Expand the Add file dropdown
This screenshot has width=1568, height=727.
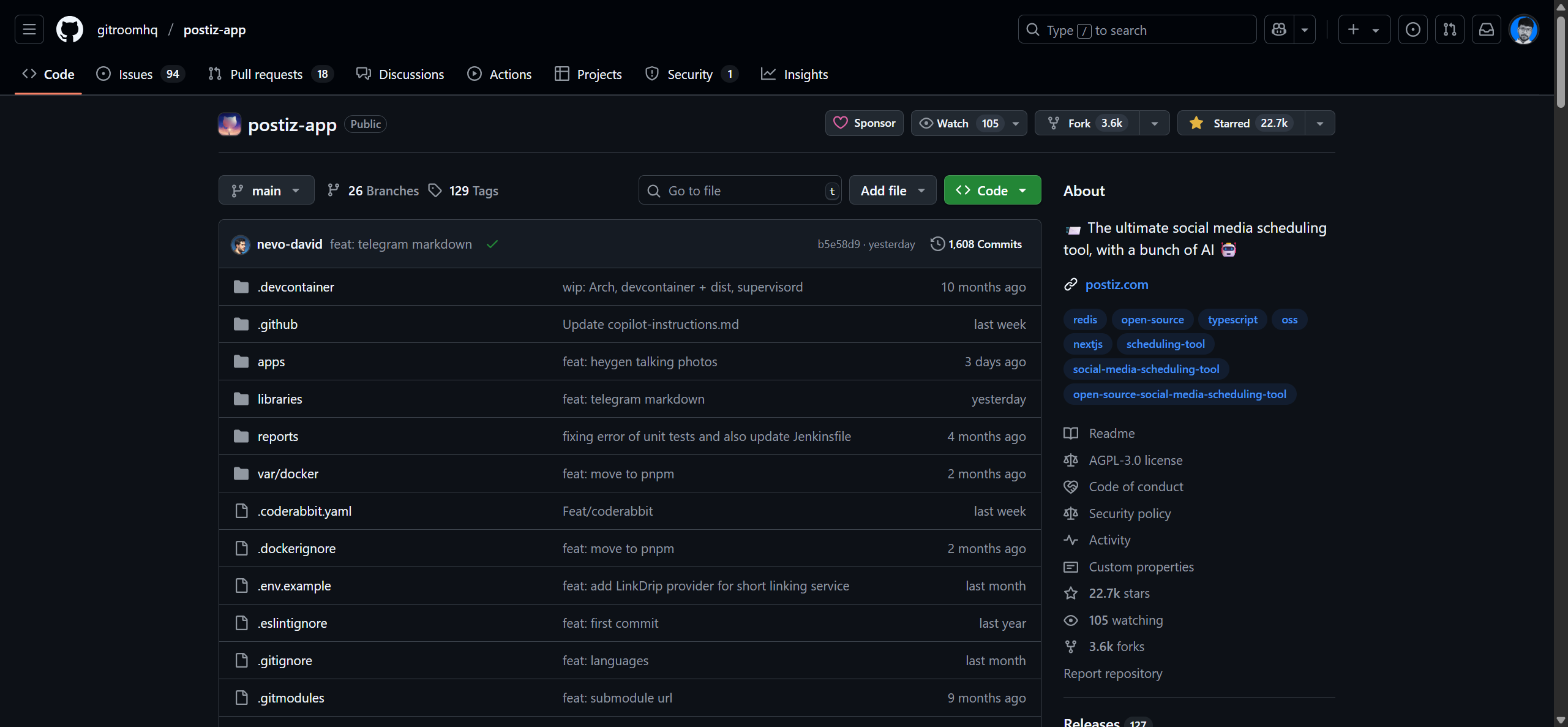click(893, 190)
